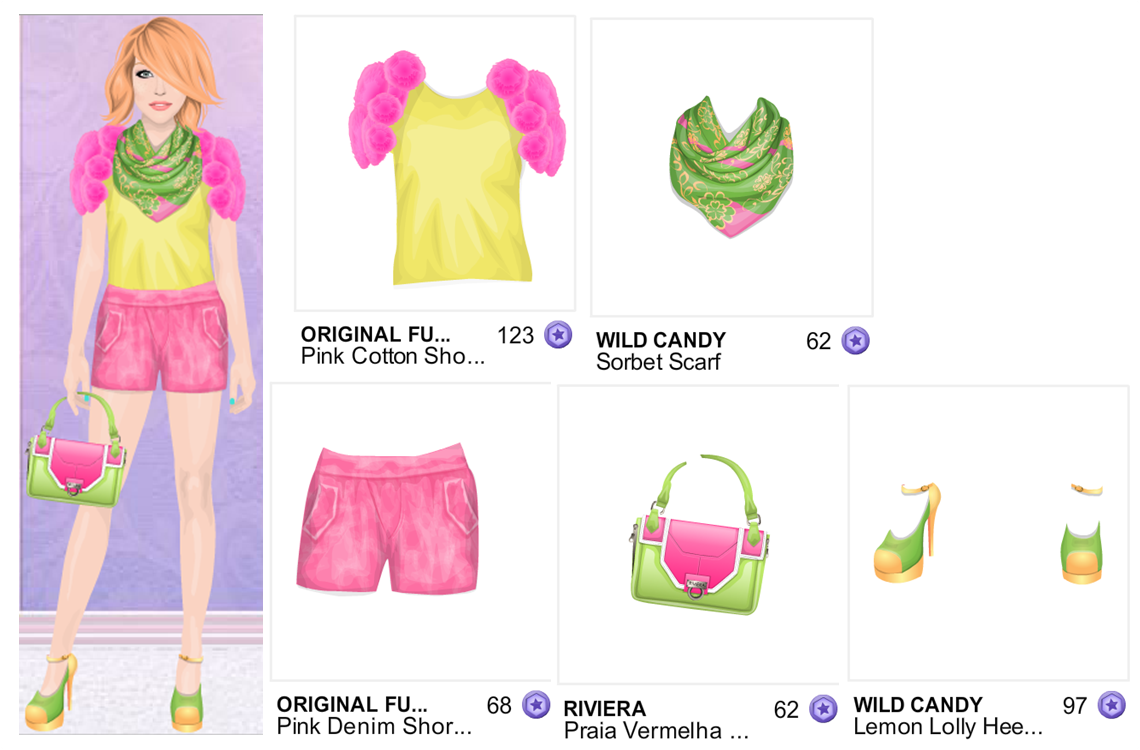1140x750 pixels.
Task: Select the green Lemon Lolly heels image
Action: click(x=989, y=533)
